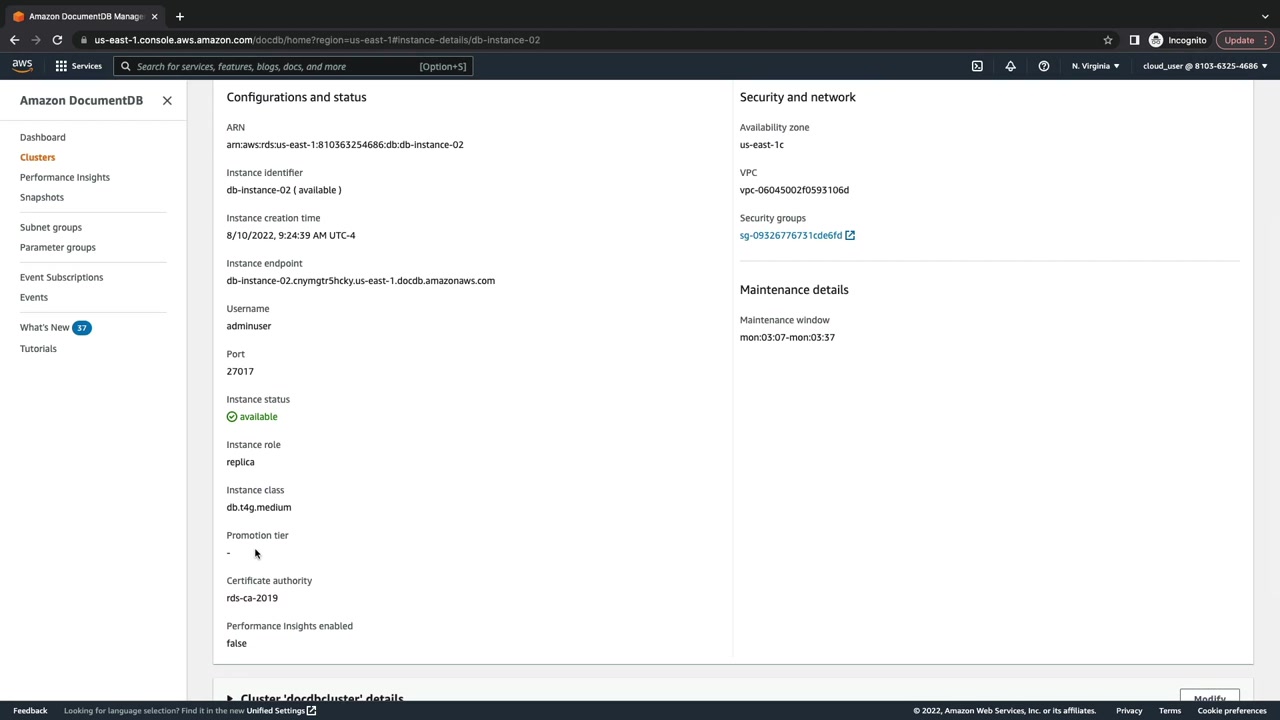Open security group sg-09326776731cde6fd link

pyautogui.click(x=791, y=235)
